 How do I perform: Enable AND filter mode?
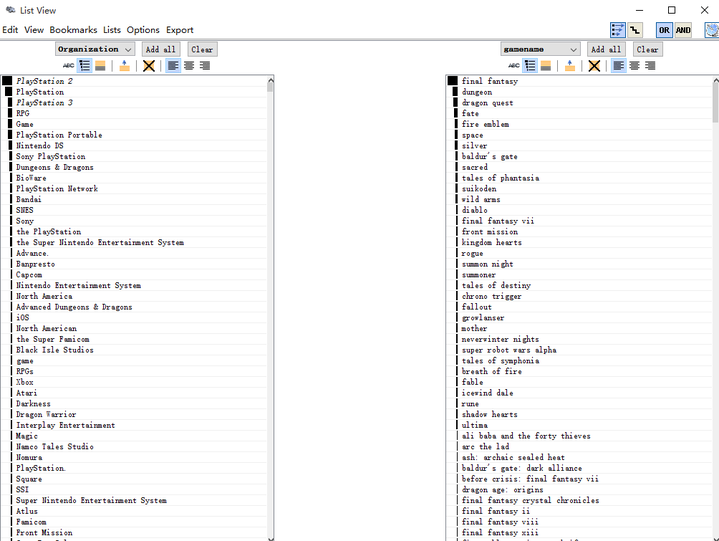(683, 30)
